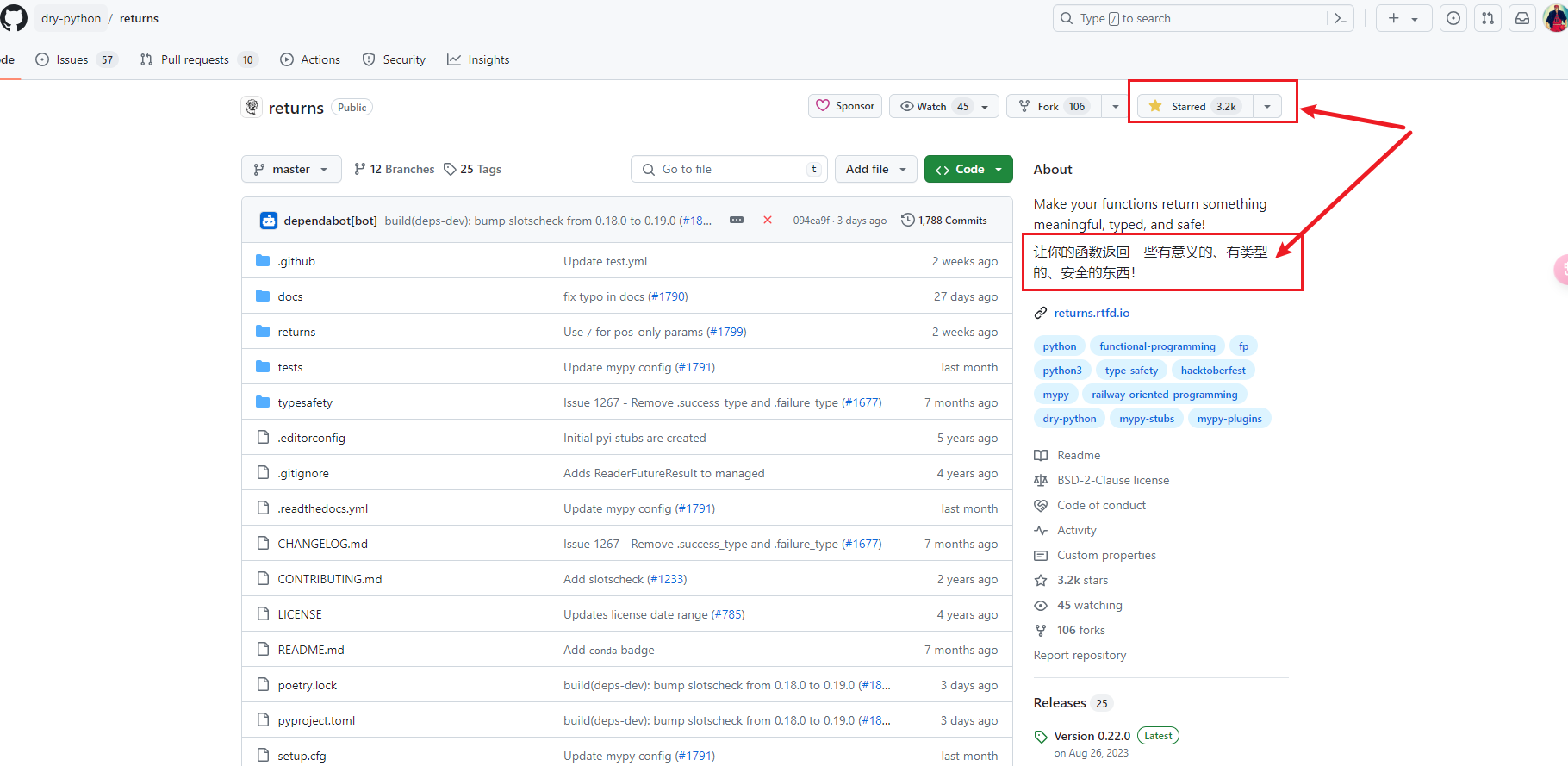Select the functional-programming topic tag
The width and height of the screenshot is (1568, 766).
point(1157,346)
